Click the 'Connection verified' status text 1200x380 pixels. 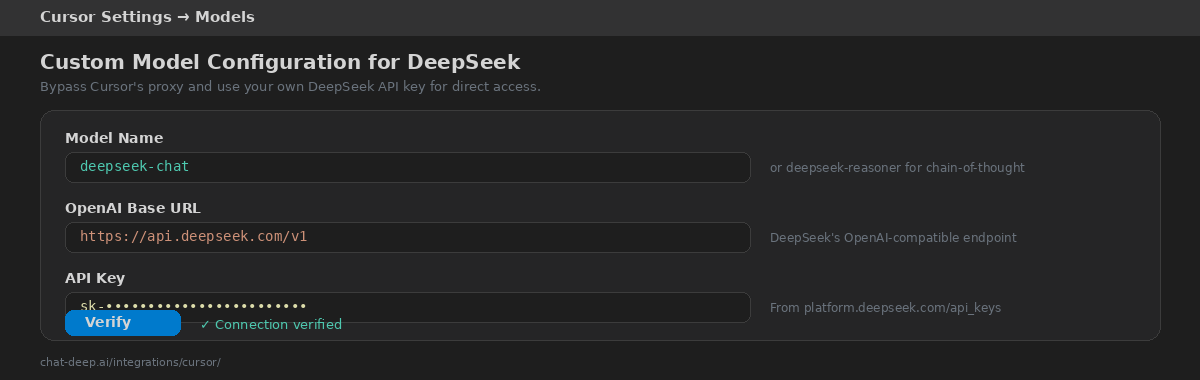pos(271,324)
